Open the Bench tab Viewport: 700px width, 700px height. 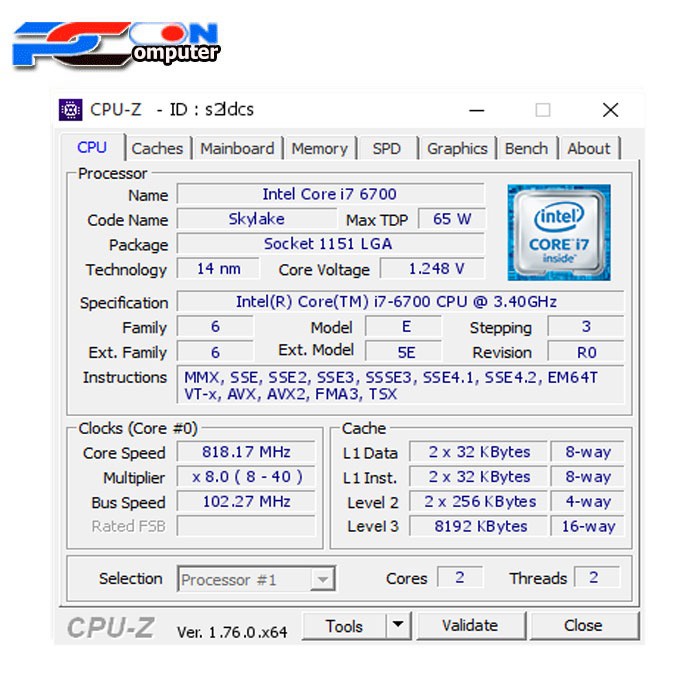coord(526,148)
